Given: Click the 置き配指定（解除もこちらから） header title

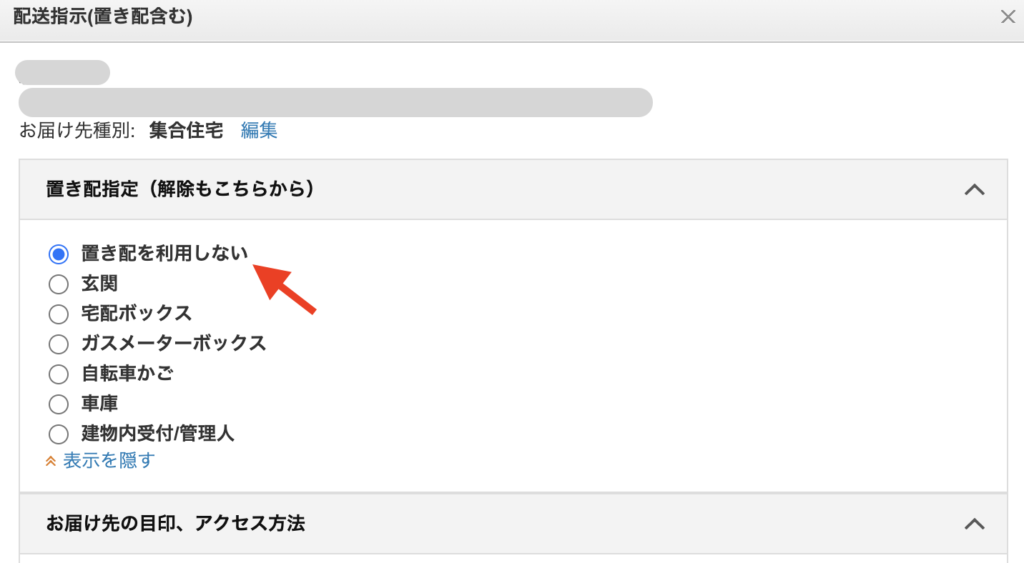Looking at the screenshot, I should point(180,189).
